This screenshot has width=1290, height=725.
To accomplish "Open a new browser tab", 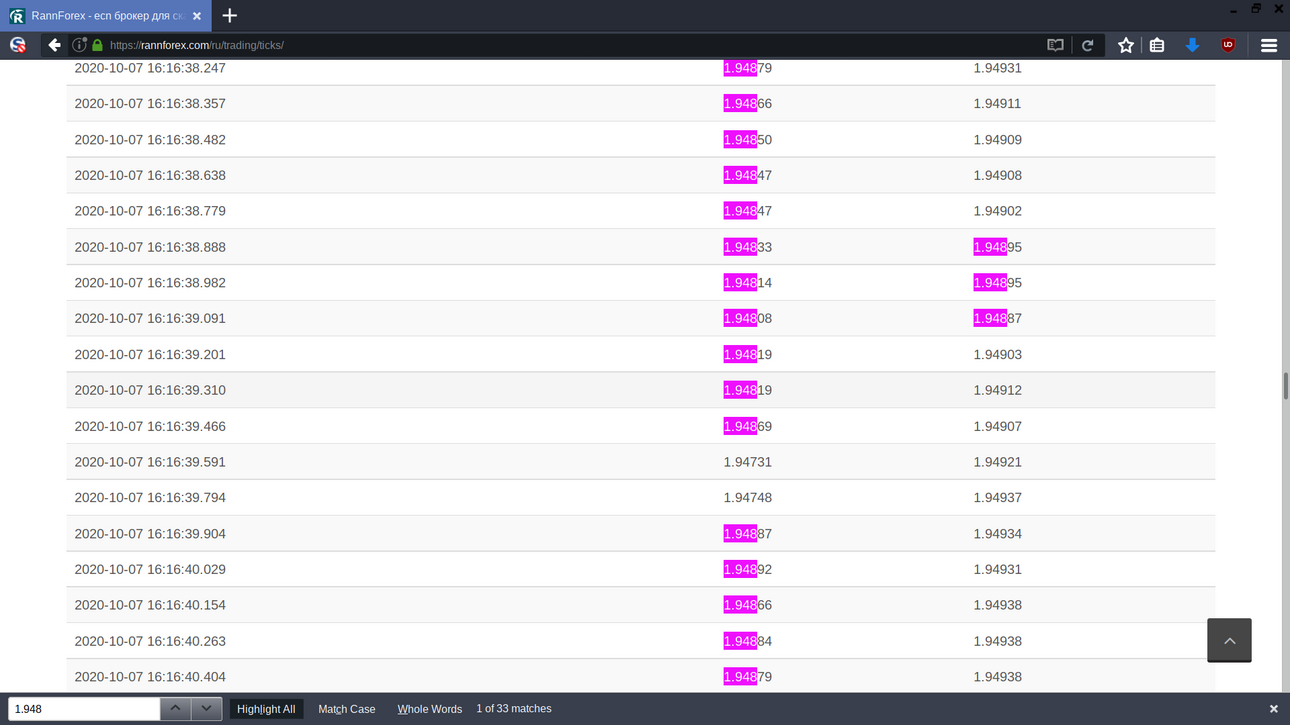I will click(230, 16).
